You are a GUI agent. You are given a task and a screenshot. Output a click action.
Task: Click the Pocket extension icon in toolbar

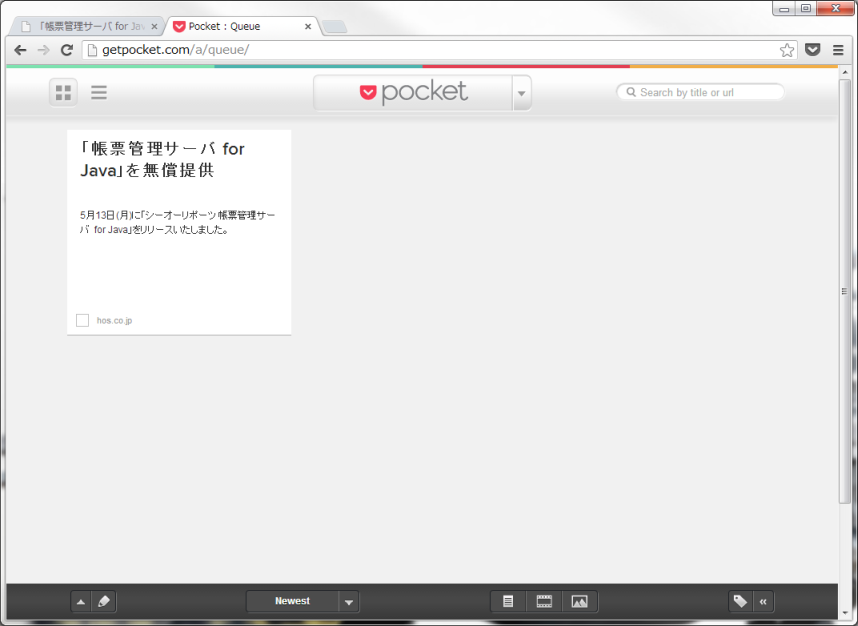pyautogui.click(x=813, y=50)
